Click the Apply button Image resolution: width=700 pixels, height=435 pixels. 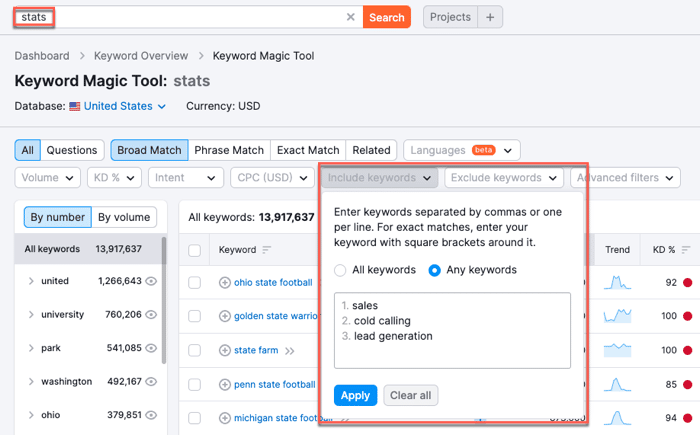pyautogui.click(x=355, y=395)
